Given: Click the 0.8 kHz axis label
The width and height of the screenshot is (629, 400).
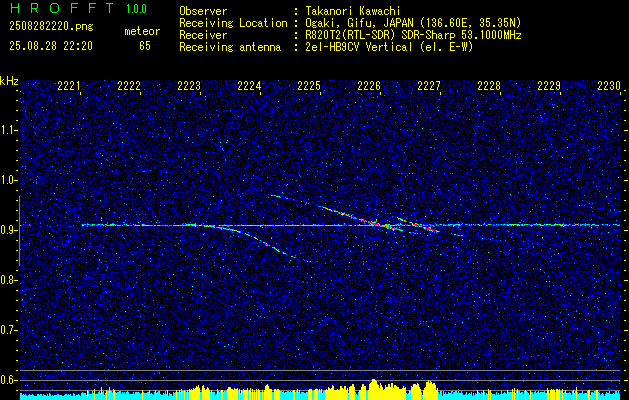Looking at the screenshot, I should tap(9, 280).
